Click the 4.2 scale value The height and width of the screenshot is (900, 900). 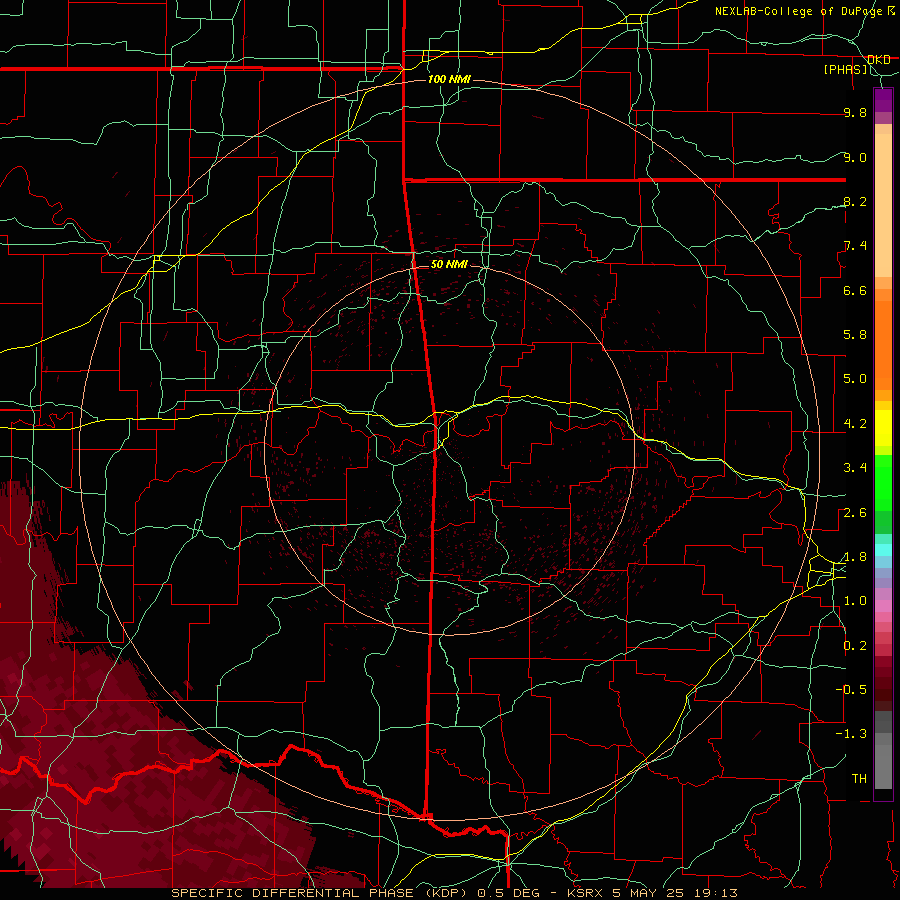(855, 424)
